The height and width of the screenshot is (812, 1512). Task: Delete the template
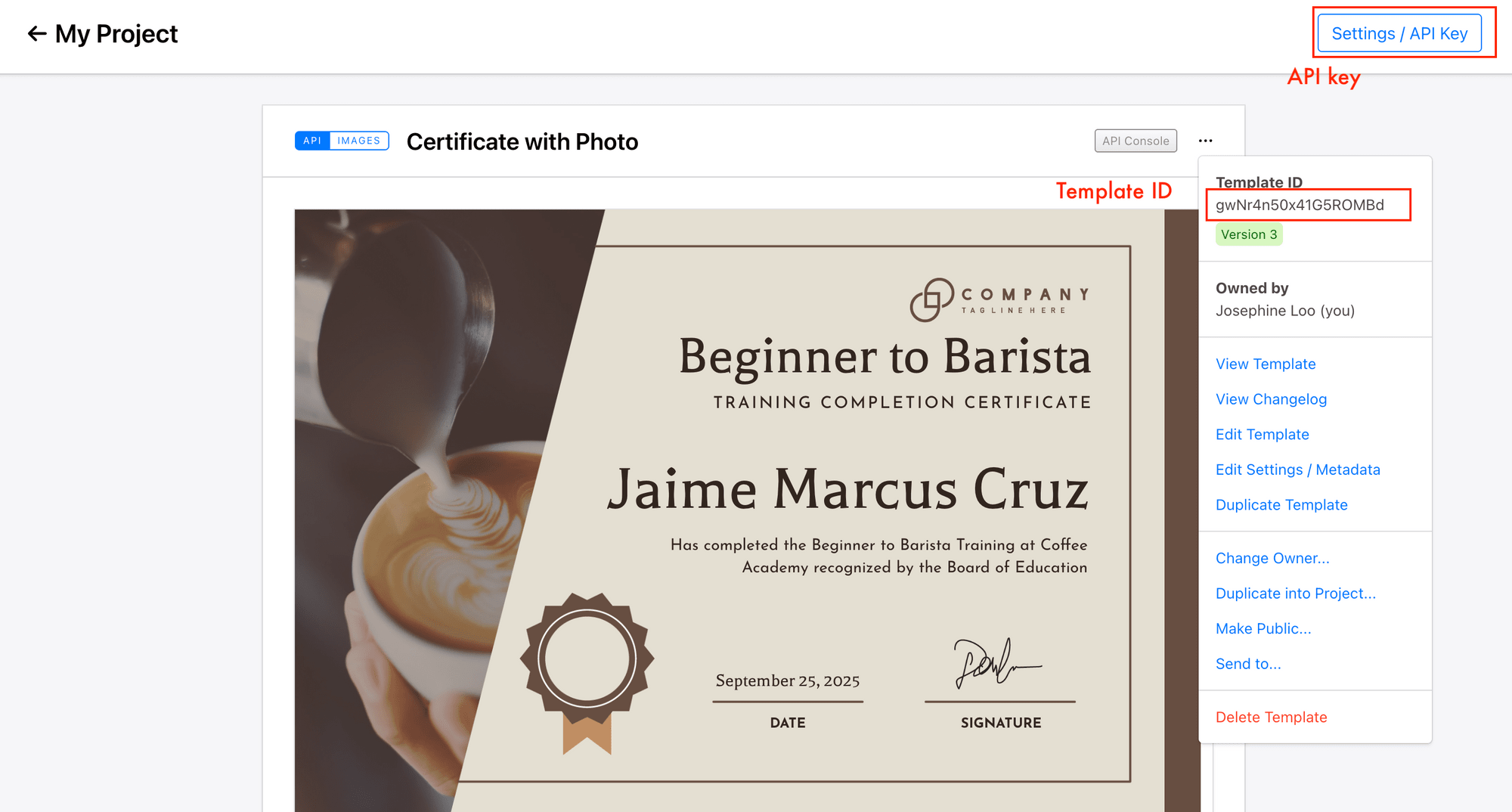[x=1271, y=717]
